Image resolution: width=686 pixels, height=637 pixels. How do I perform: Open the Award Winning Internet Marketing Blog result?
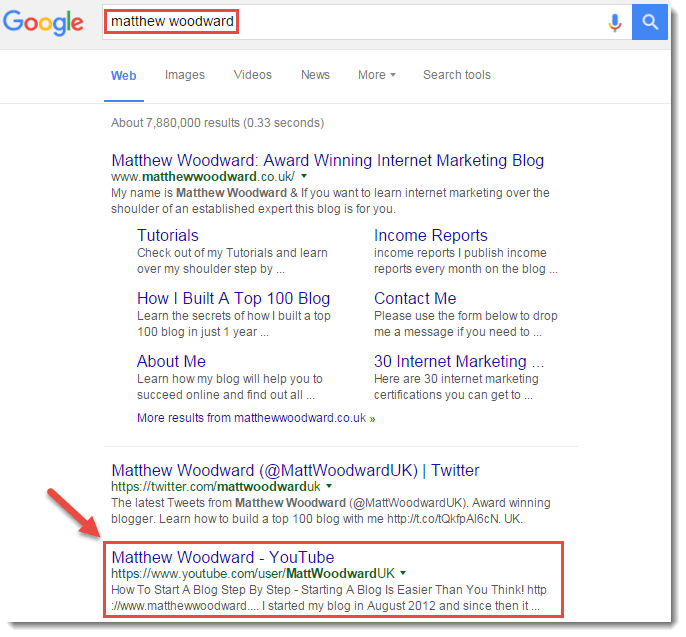328,160
